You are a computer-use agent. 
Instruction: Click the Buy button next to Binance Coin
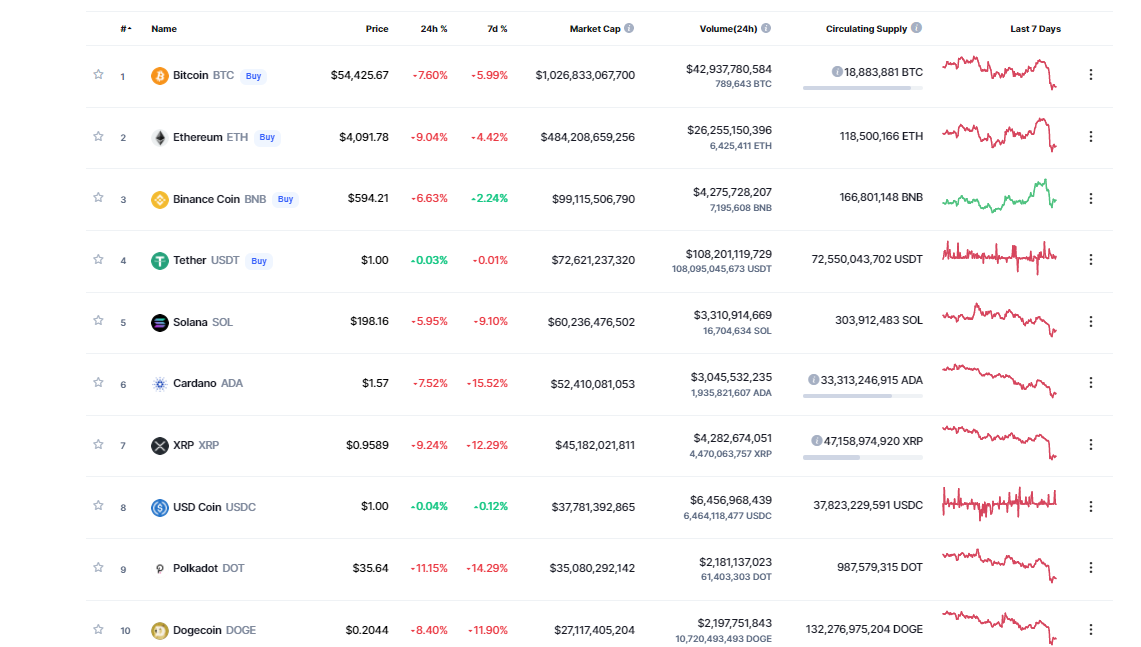285,199
